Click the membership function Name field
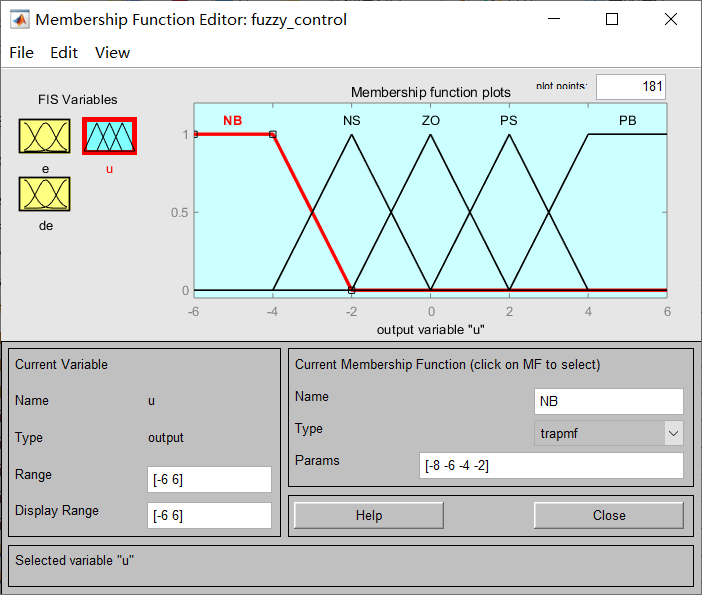 pyautogui.click(x=609, y=401)
